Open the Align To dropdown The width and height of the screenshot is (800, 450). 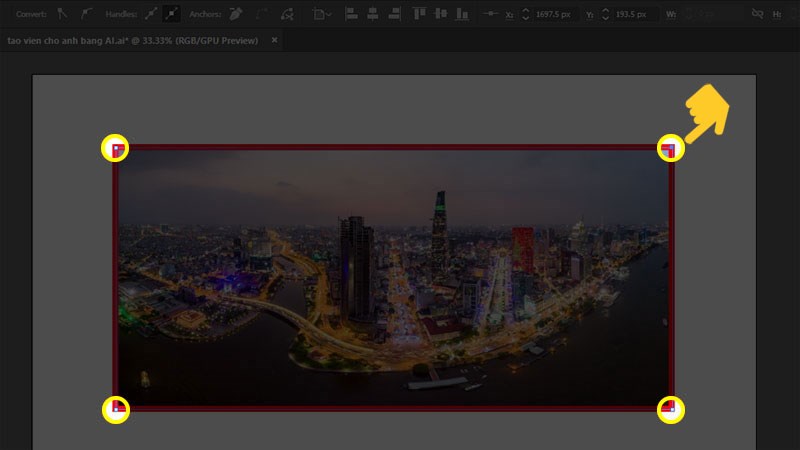pos(323,14)
